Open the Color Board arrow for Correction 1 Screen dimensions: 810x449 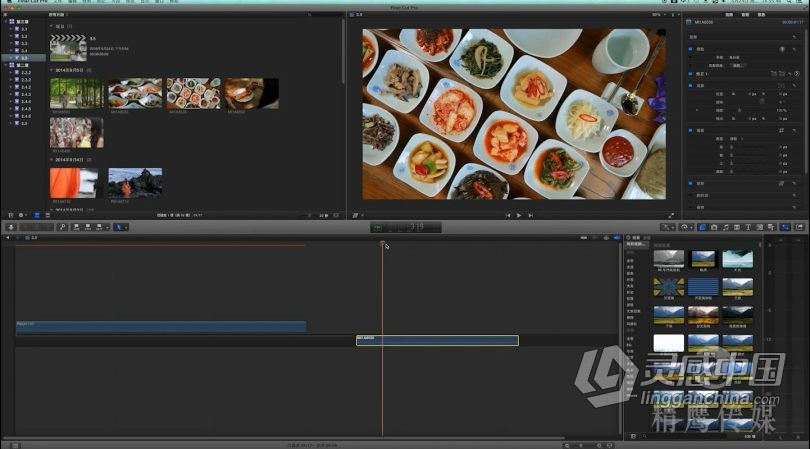pyautogui.click(x=797, y=74)
